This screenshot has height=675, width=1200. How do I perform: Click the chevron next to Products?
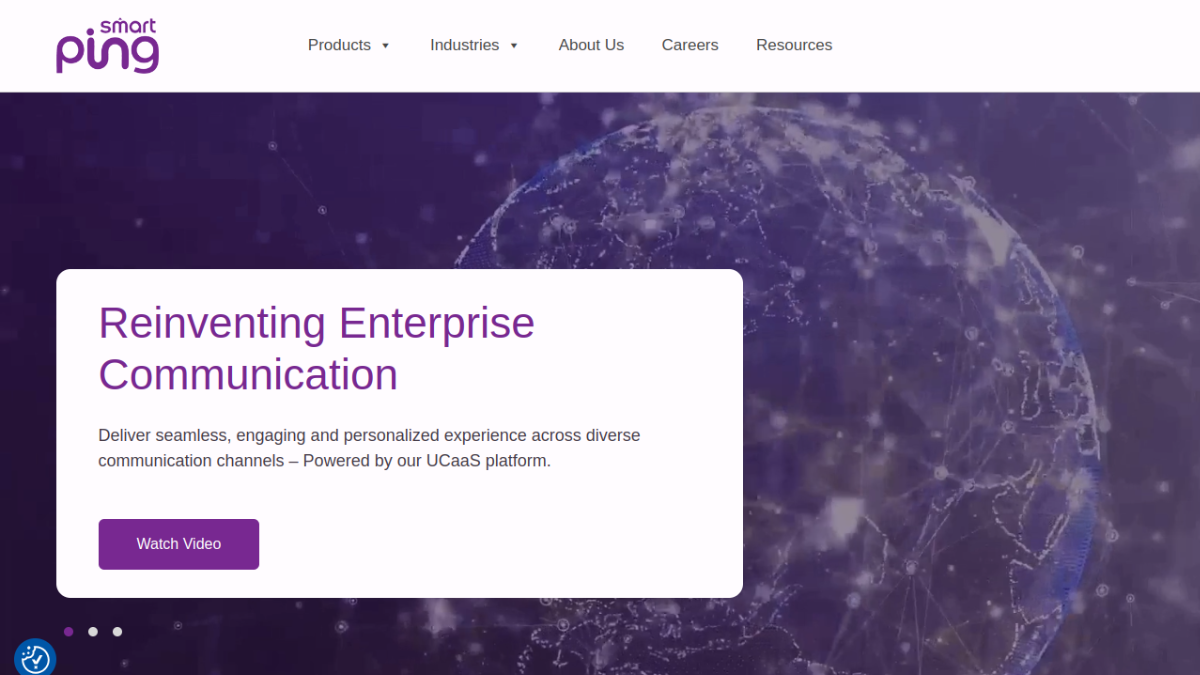coord(384,46)
